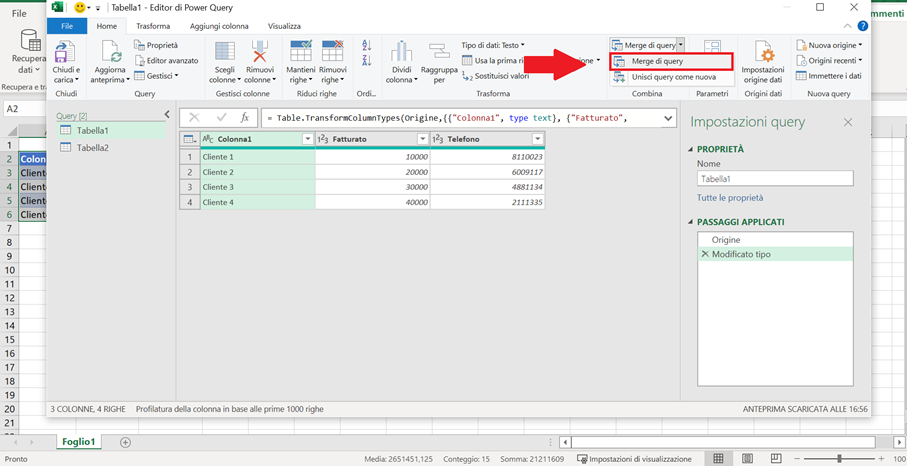
Task: Select Tabella1 in the query list
Action: pyautogui.click(x=112, y=131)
